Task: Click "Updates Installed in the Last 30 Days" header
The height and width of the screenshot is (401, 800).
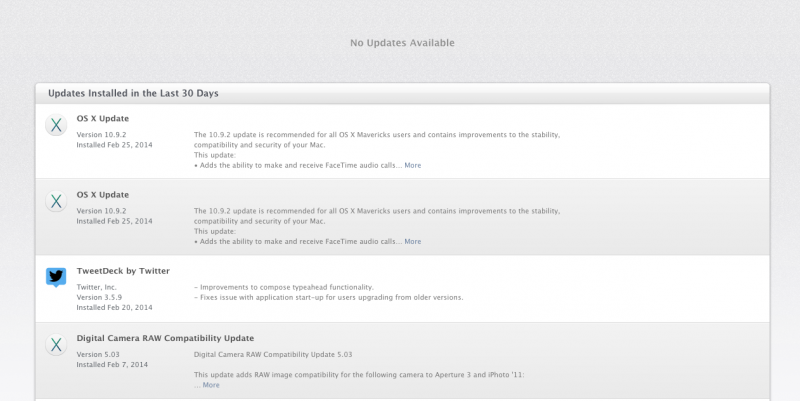Action: click(133, 93)
